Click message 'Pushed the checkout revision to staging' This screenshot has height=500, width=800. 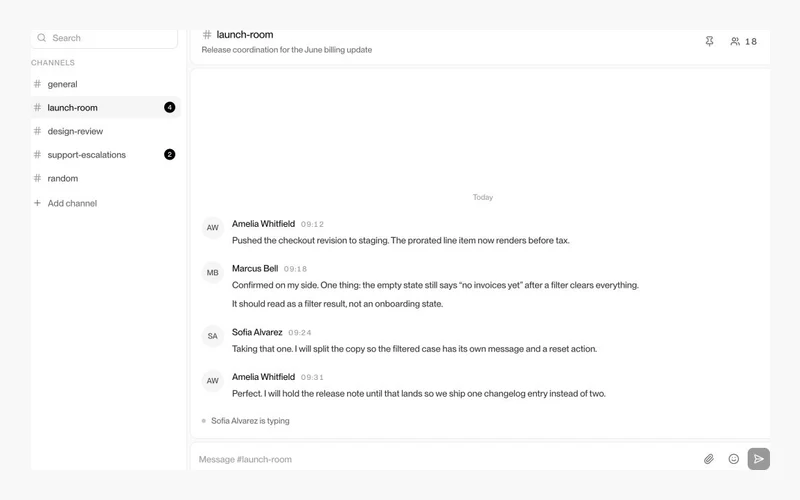pyautogui.click(x=401, y=240)
